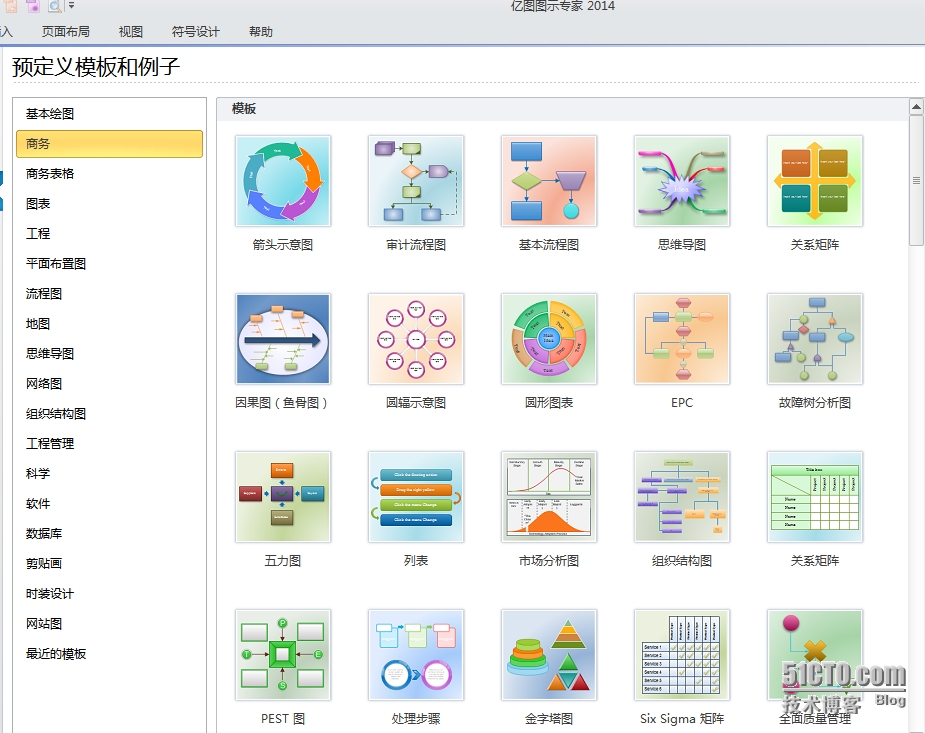Choose the 网站图 category
The width and height of the screenshot is (925, 733).
click(x=110, y=624)
